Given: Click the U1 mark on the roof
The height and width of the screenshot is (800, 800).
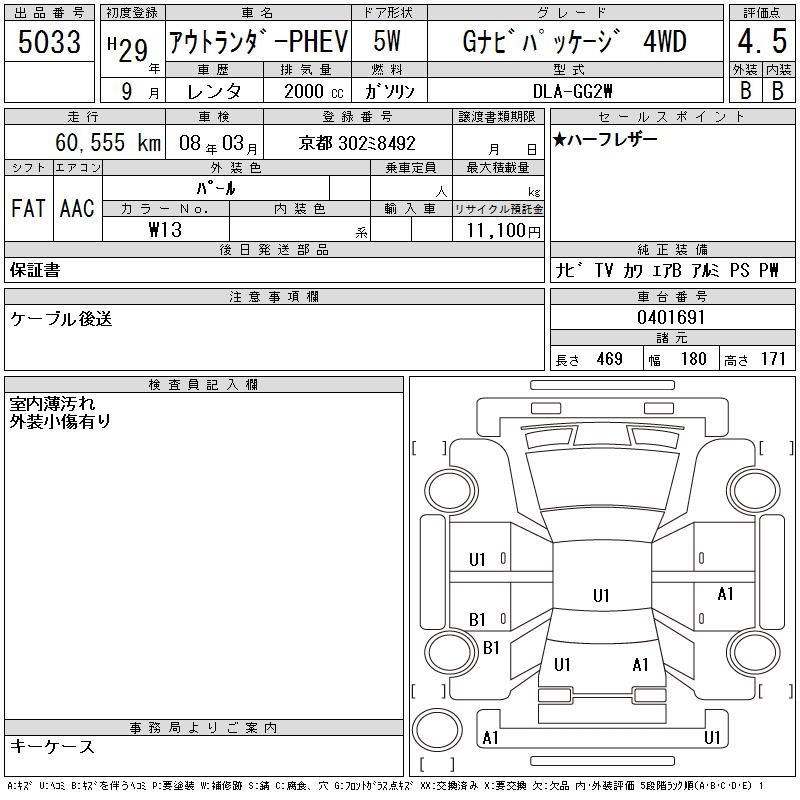Looking at the screenshot, I should (x=601, y=595).
